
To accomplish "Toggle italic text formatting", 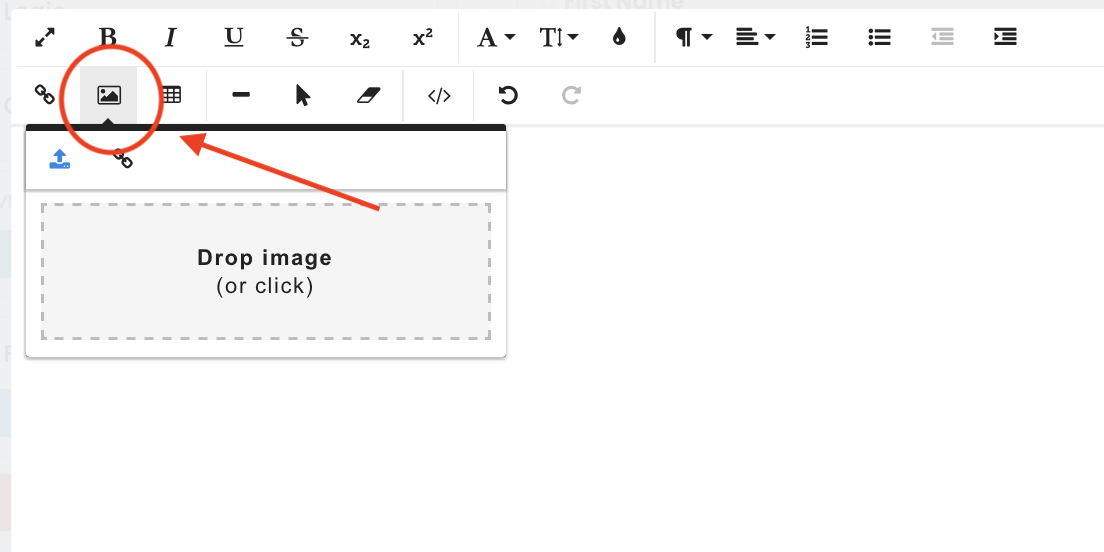I will point(171,38).
